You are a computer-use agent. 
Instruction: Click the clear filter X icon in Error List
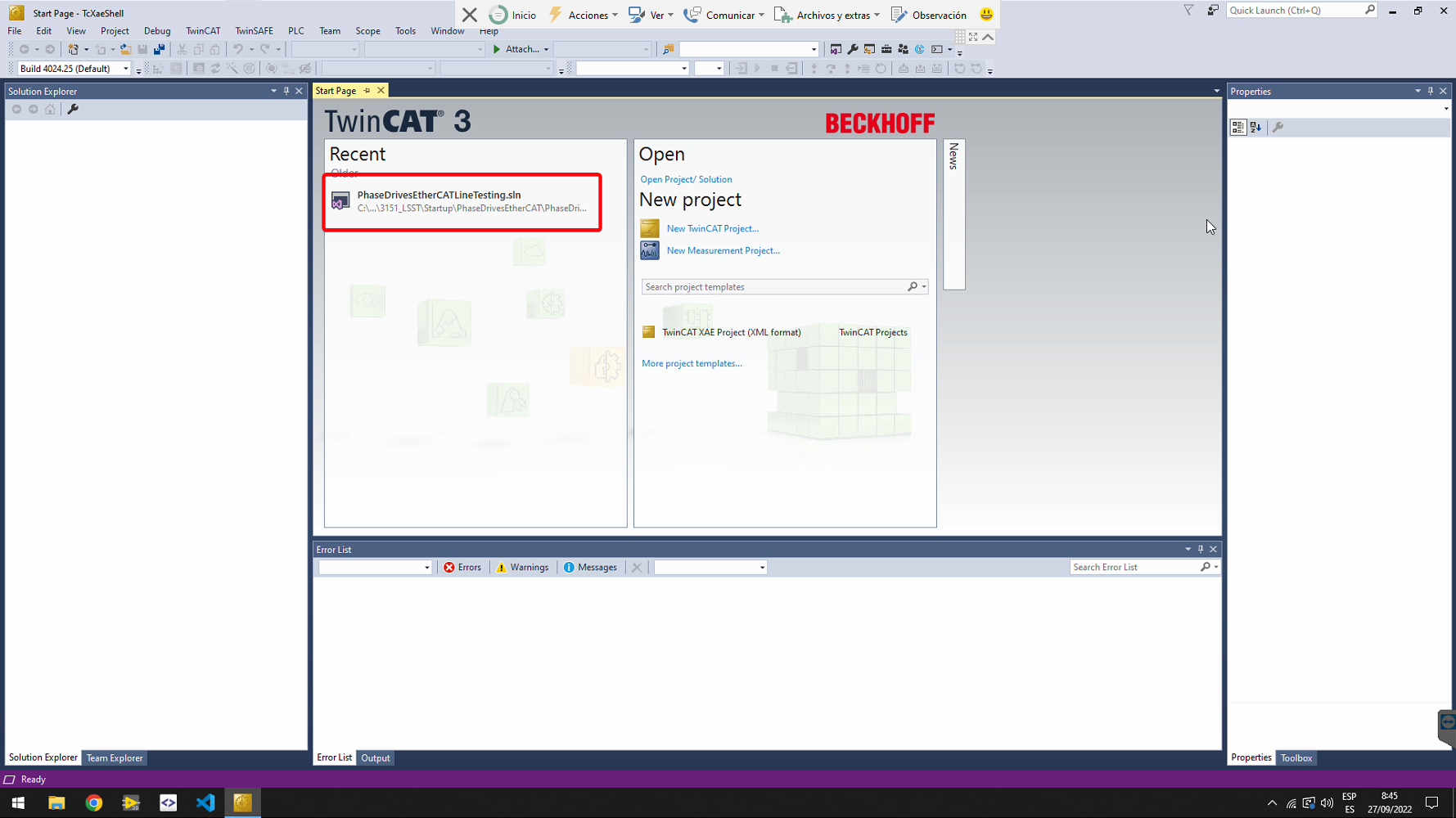(637, 567)
